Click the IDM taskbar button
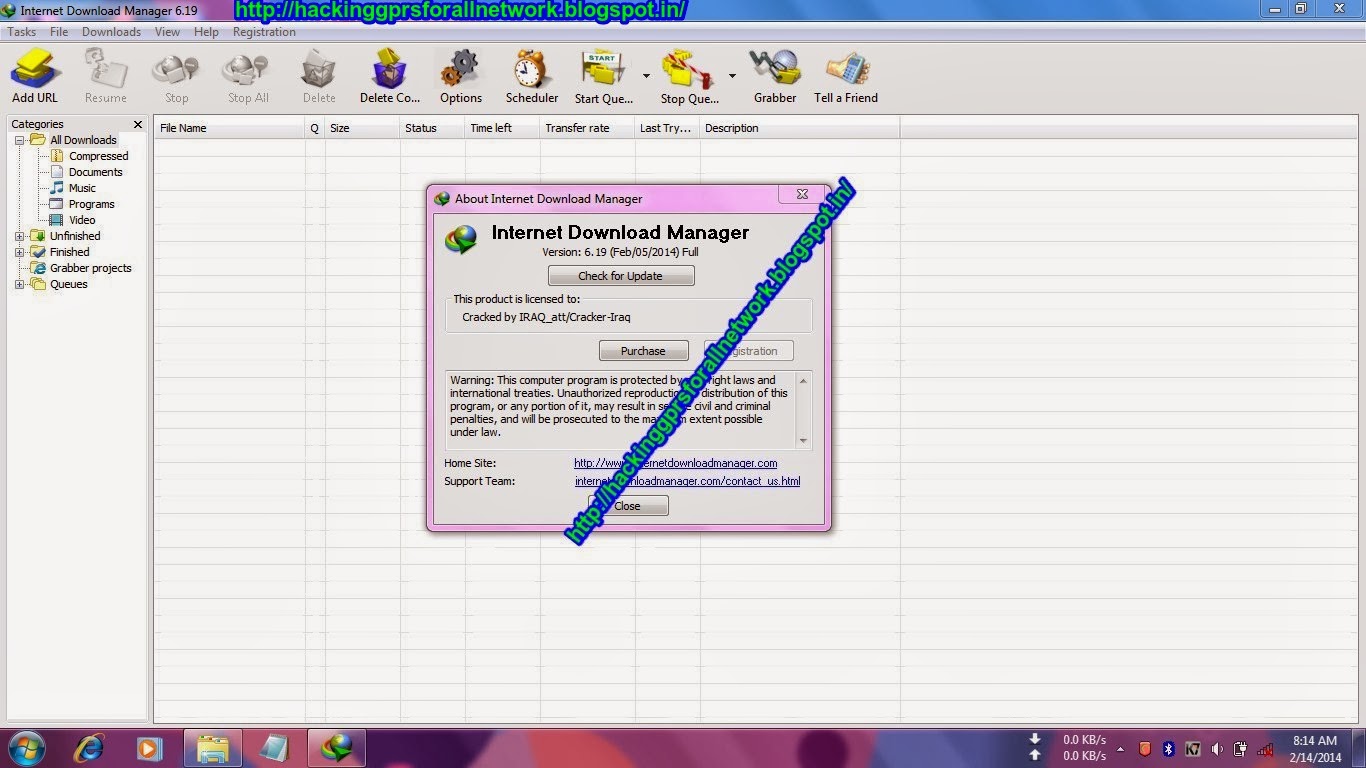Screen dimensions: 1366x768 pyautogui.click(x=335, y=748)
